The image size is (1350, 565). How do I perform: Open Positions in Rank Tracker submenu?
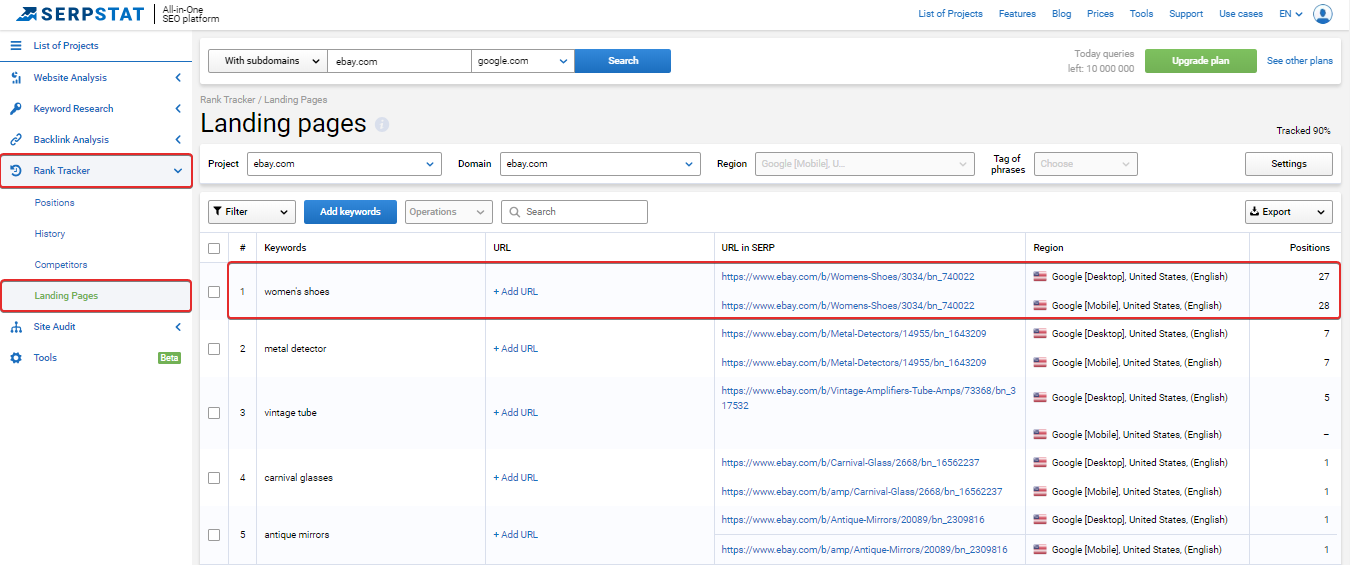click(x=55, y=203)
